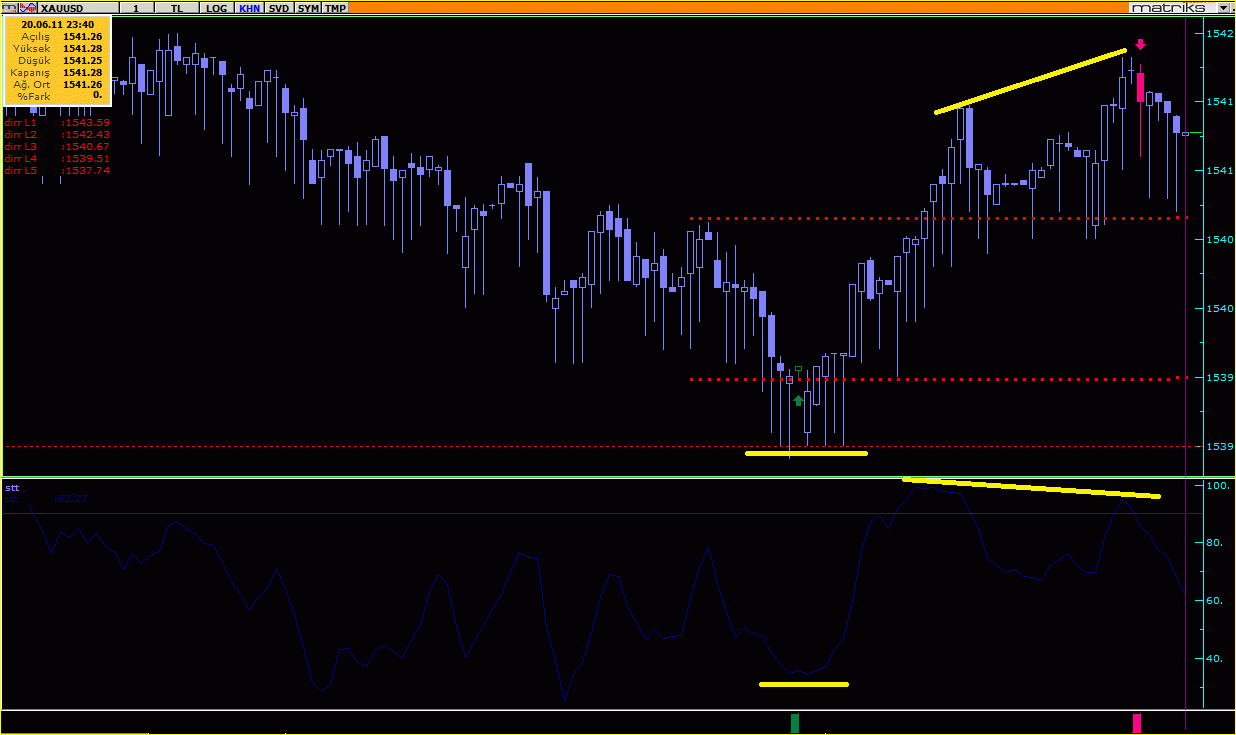The width and height of the screenshot is (1236, 735).
Task: Toggle the LOG scale button
Action: pyautogui.click(x=216, y=7)
